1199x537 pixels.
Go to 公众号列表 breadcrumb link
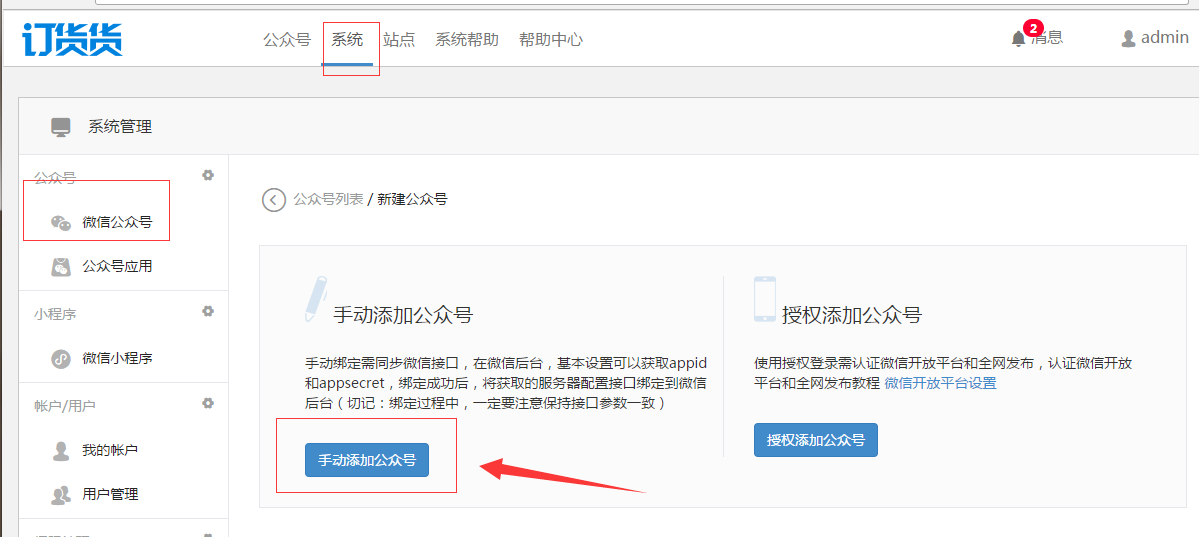329,200
